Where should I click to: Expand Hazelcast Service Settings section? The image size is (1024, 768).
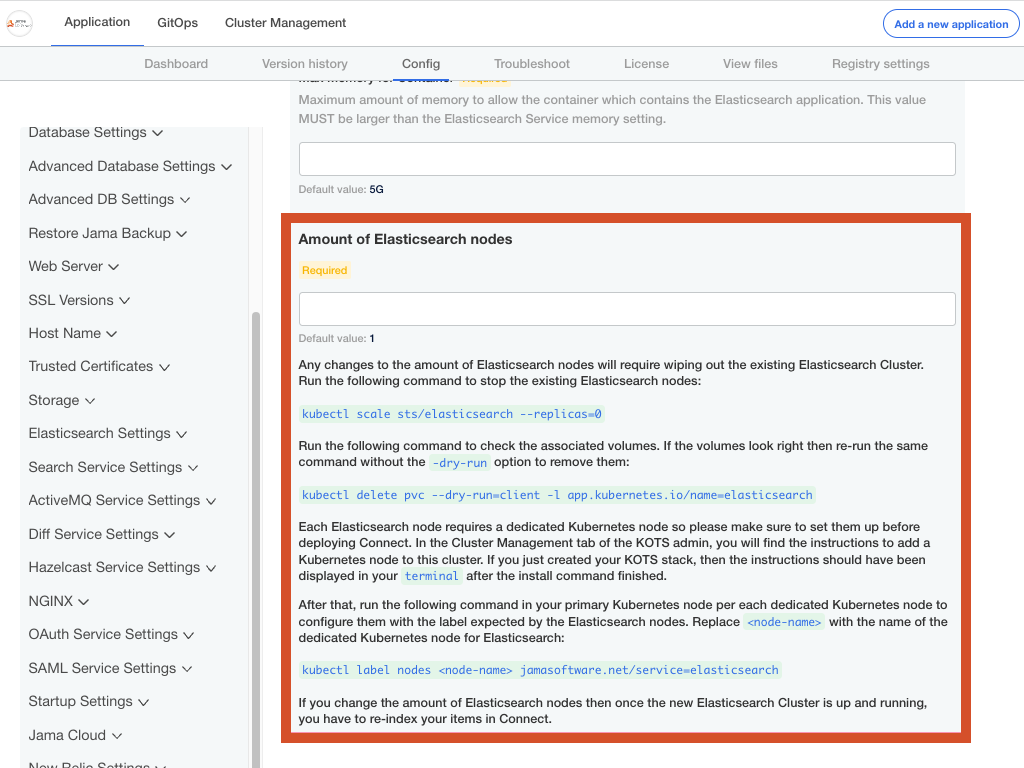click(122, 568)
